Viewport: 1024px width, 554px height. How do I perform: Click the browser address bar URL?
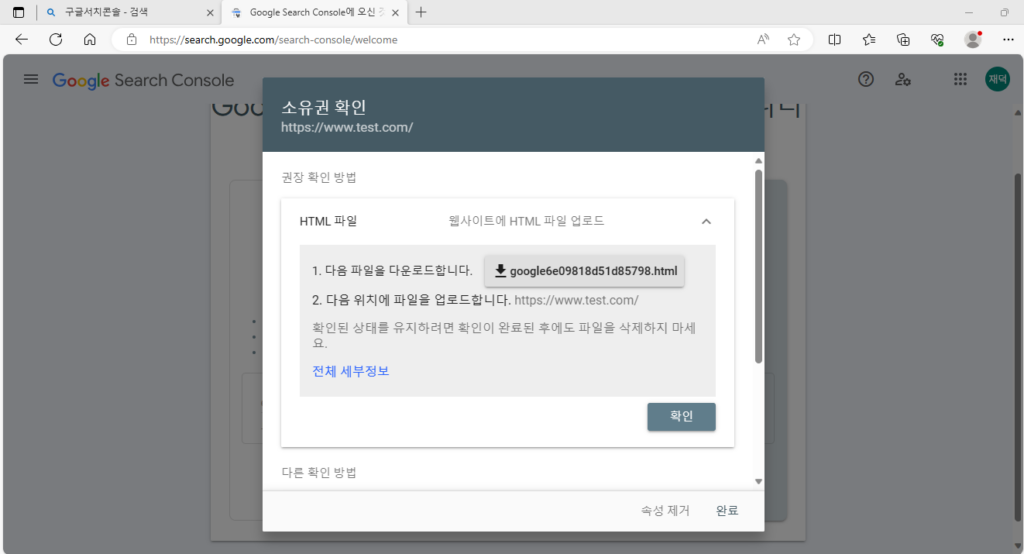point(273,40)
